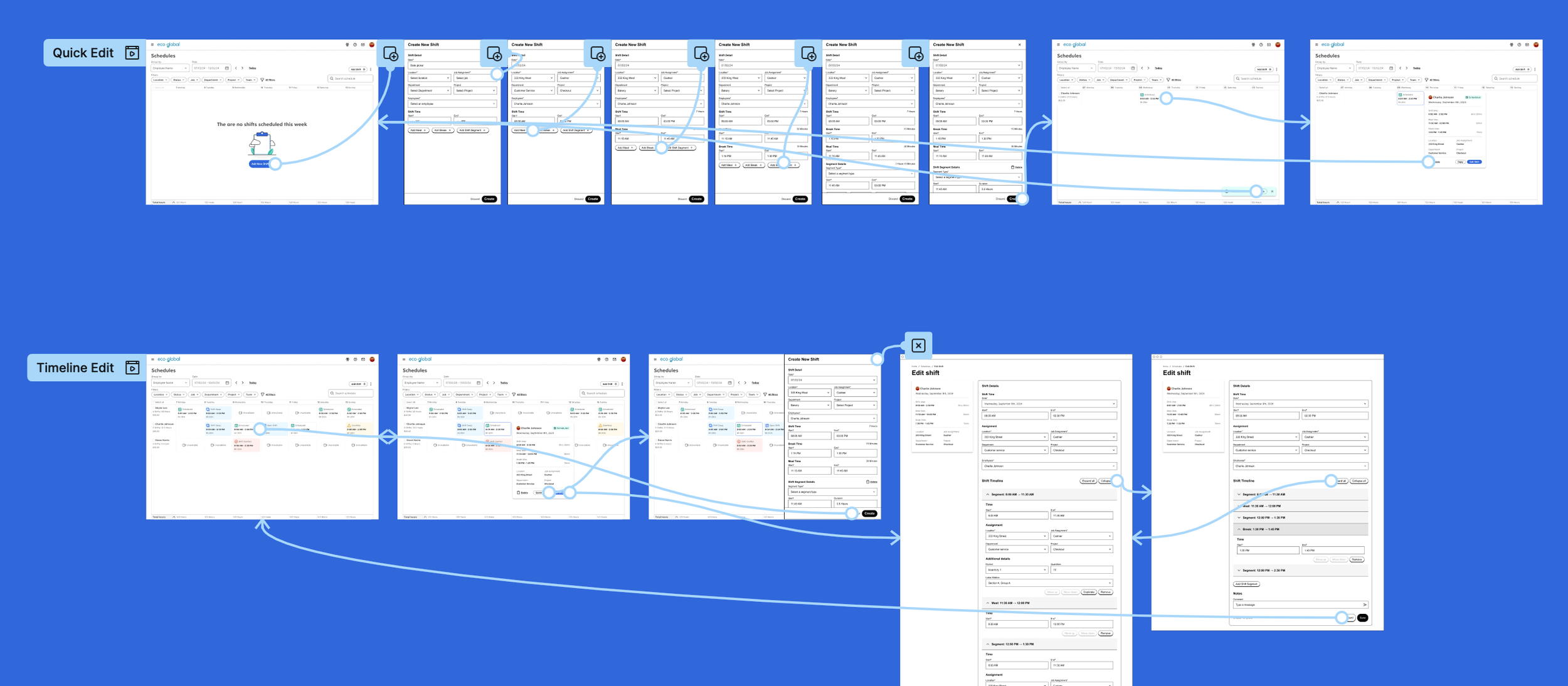The width and height of the screenshot is (1568, 686).
Task: Click the send arrow icon in Notes comment field
Action: (x=1365, y=604)
